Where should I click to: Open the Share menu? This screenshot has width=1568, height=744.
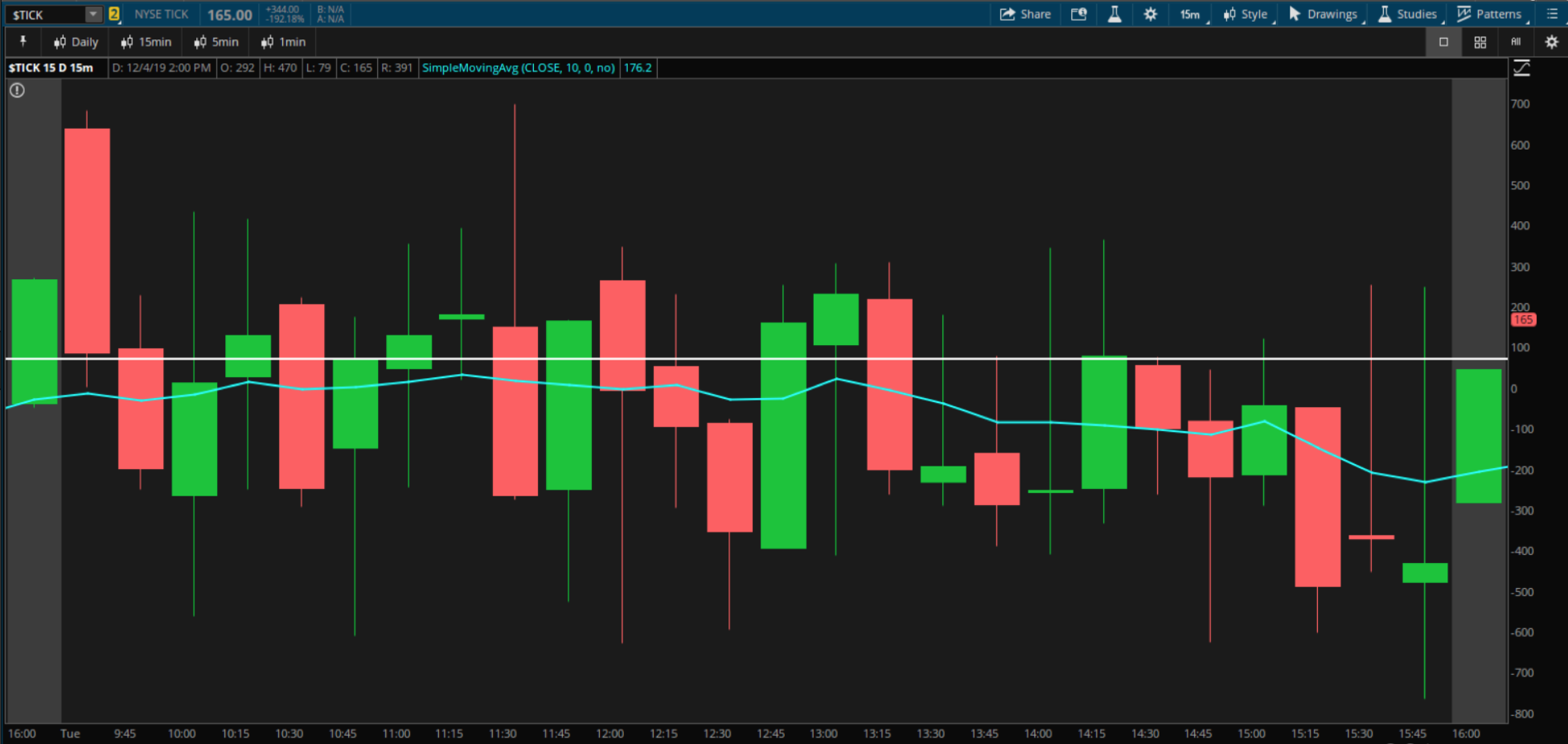pyautogui.click(x=1025, y=14)
